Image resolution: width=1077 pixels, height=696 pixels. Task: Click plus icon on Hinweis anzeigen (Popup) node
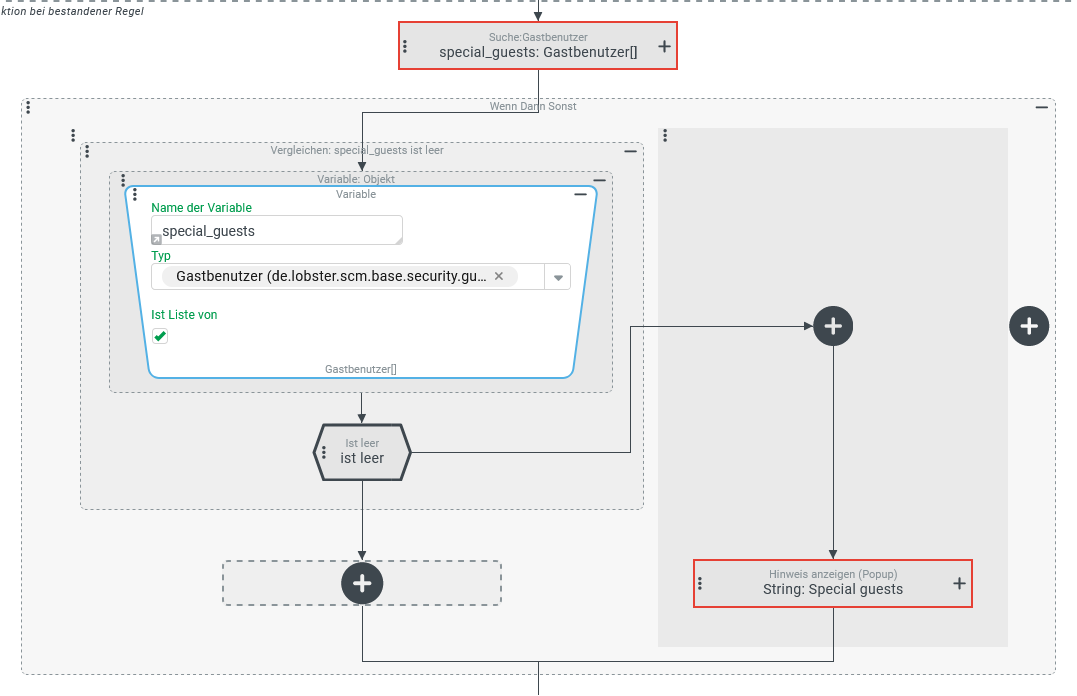(959, 583)
